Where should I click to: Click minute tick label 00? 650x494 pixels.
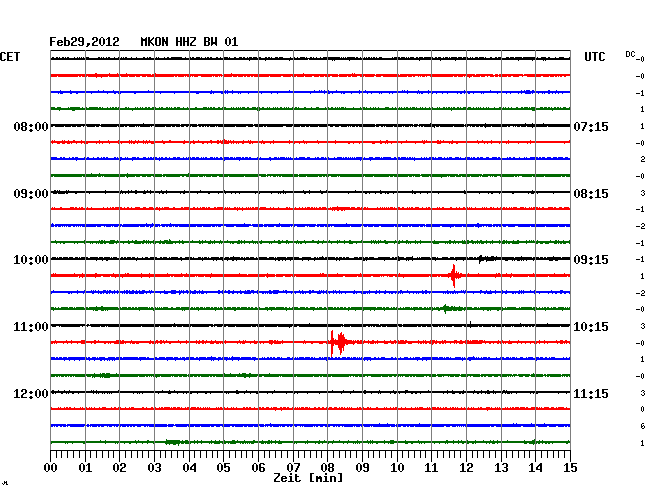tap(51, 468)
